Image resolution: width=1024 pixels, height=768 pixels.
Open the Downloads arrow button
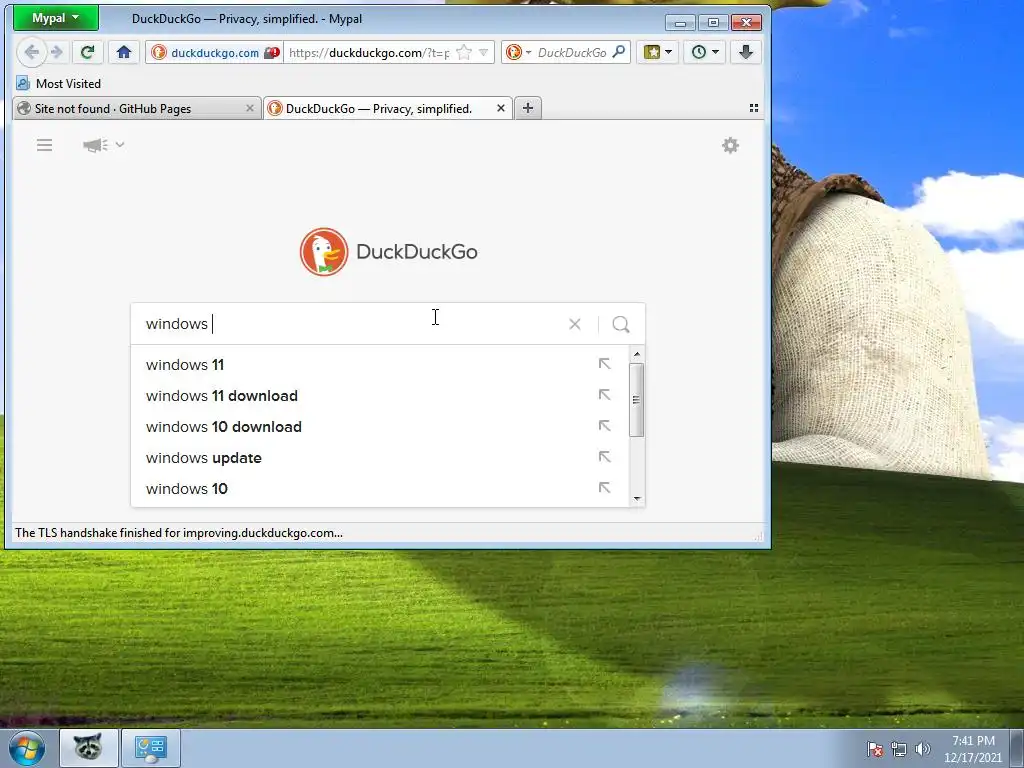[746, 52]
